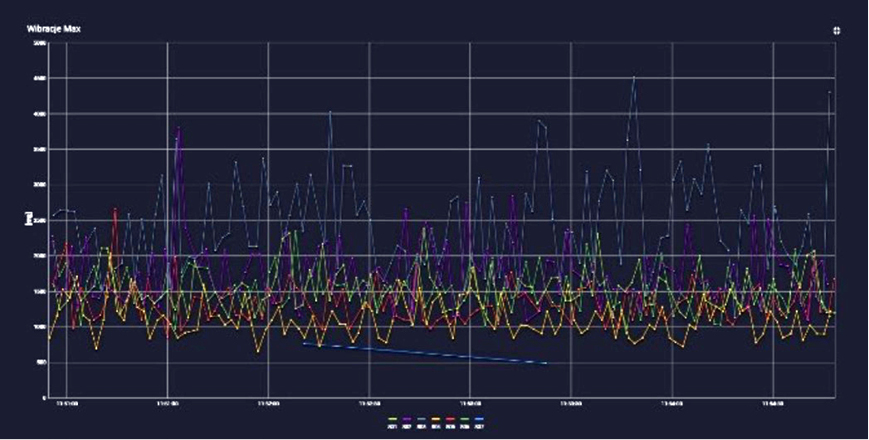This screenshot has height=440, width=869.
Task: Select the highest gray-blue peak data point
Action: point(634,78)
